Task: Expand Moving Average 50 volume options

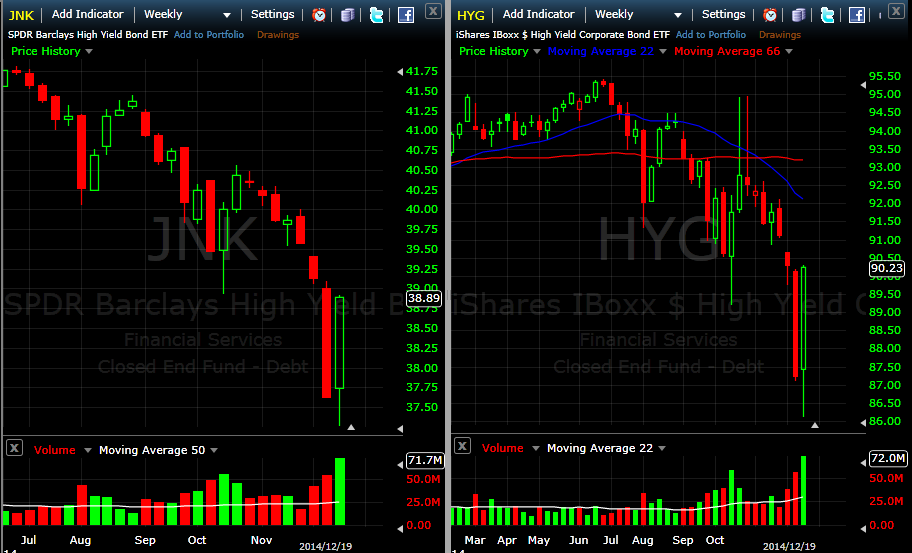Action: click(x=214, y=450)
